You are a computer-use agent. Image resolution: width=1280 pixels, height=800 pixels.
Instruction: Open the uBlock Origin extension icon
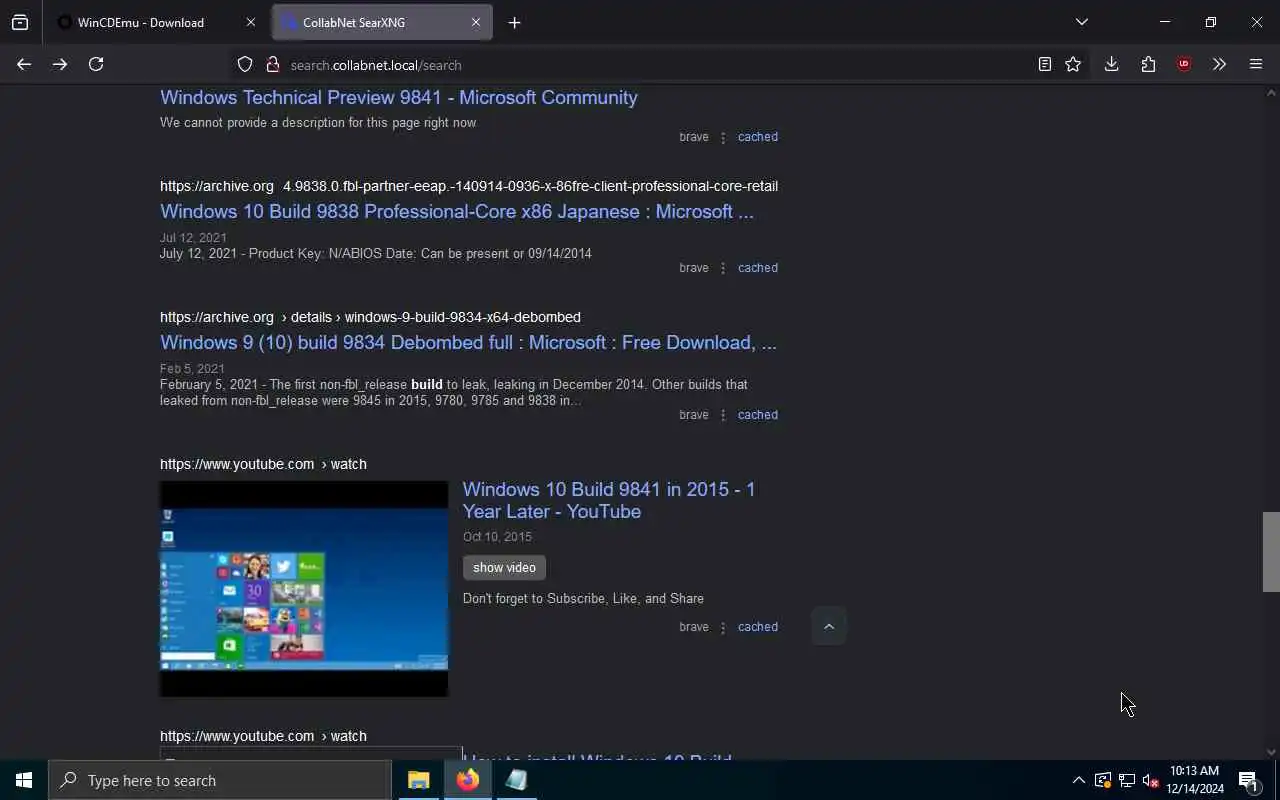click(x=1184, y=64)
